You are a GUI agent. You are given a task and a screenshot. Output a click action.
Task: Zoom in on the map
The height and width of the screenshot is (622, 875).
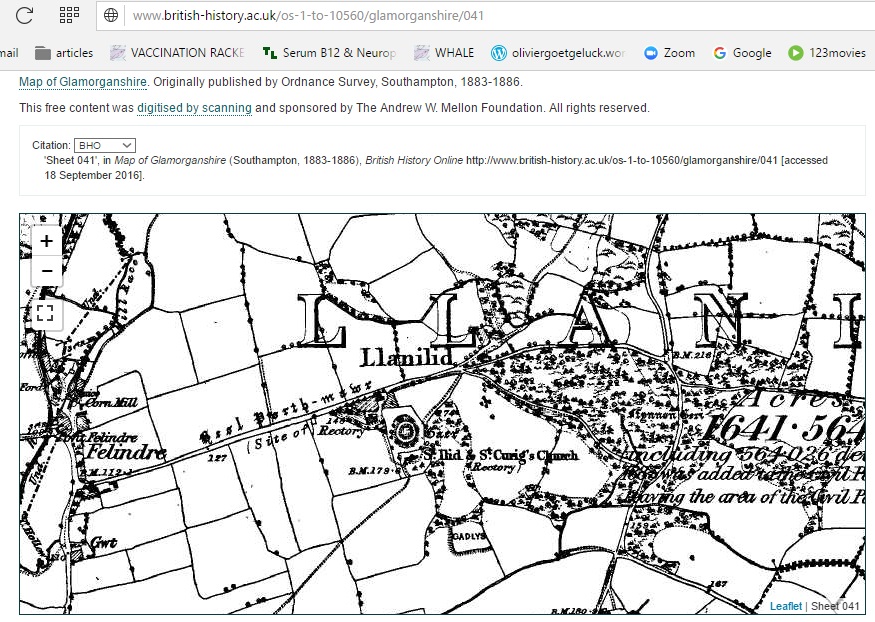(46, 242)
